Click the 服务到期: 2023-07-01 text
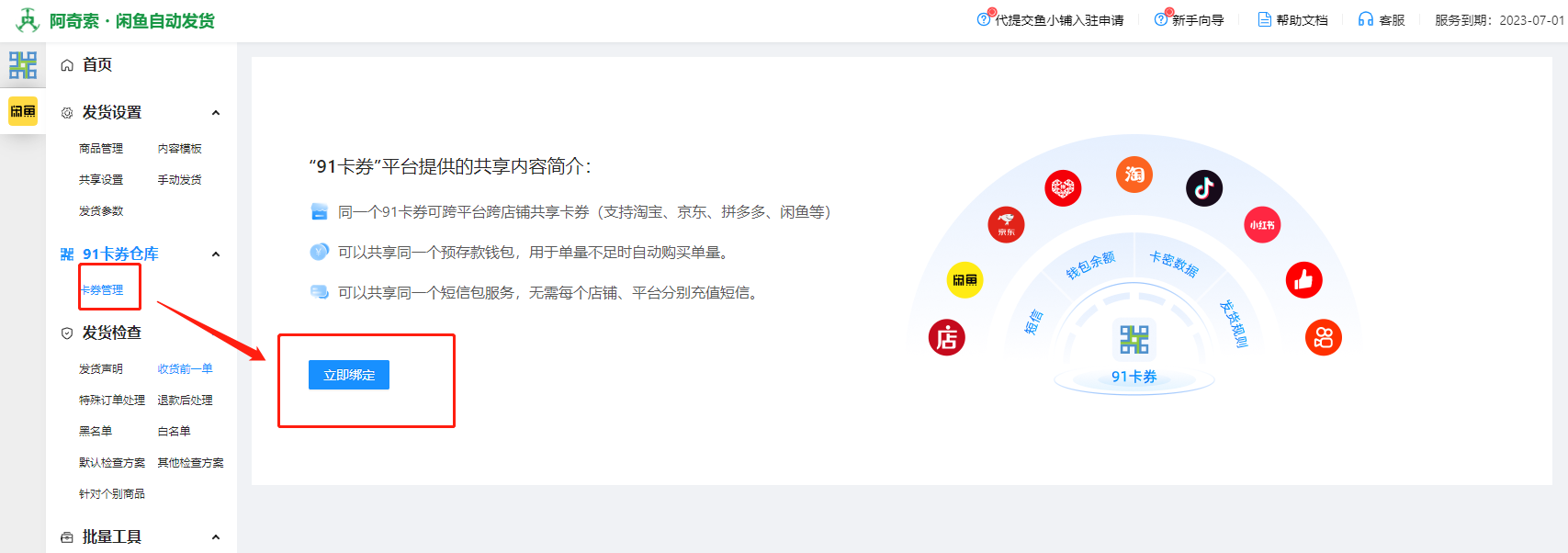 coord(1499,20)
